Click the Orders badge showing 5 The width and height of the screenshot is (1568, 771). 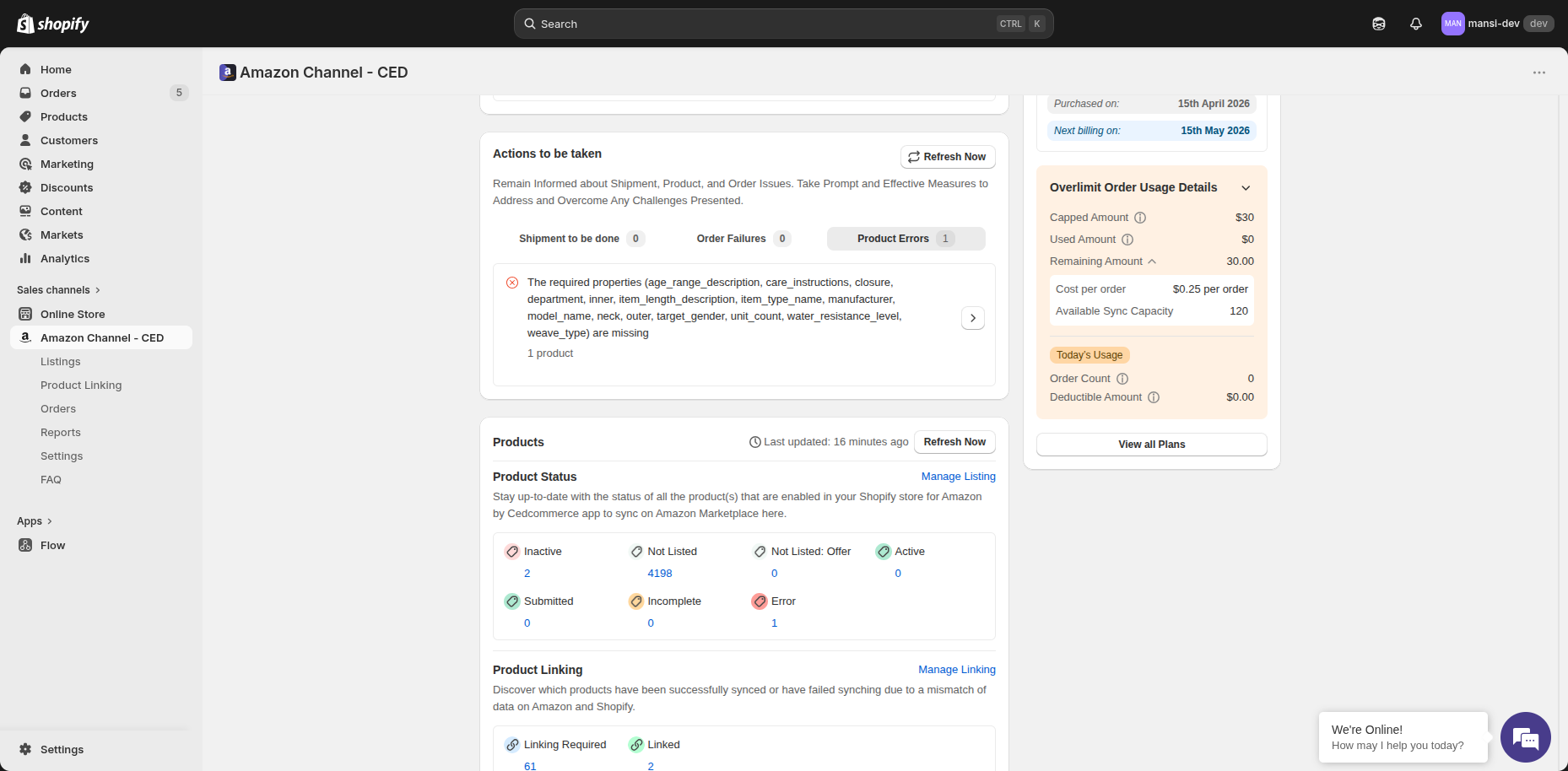[x=179, y=93]
